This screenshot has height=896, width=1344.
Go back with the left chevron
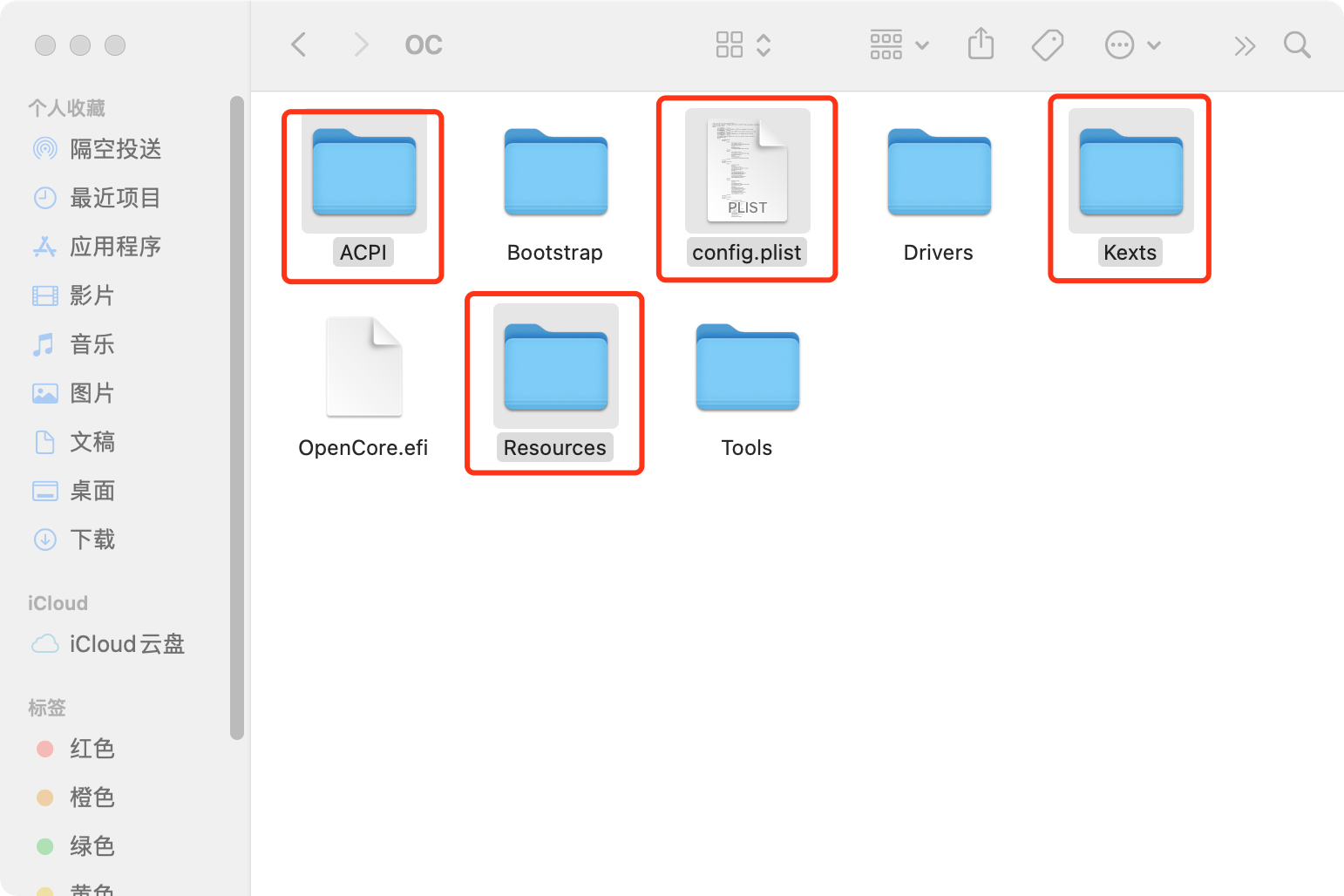point(299,44)
